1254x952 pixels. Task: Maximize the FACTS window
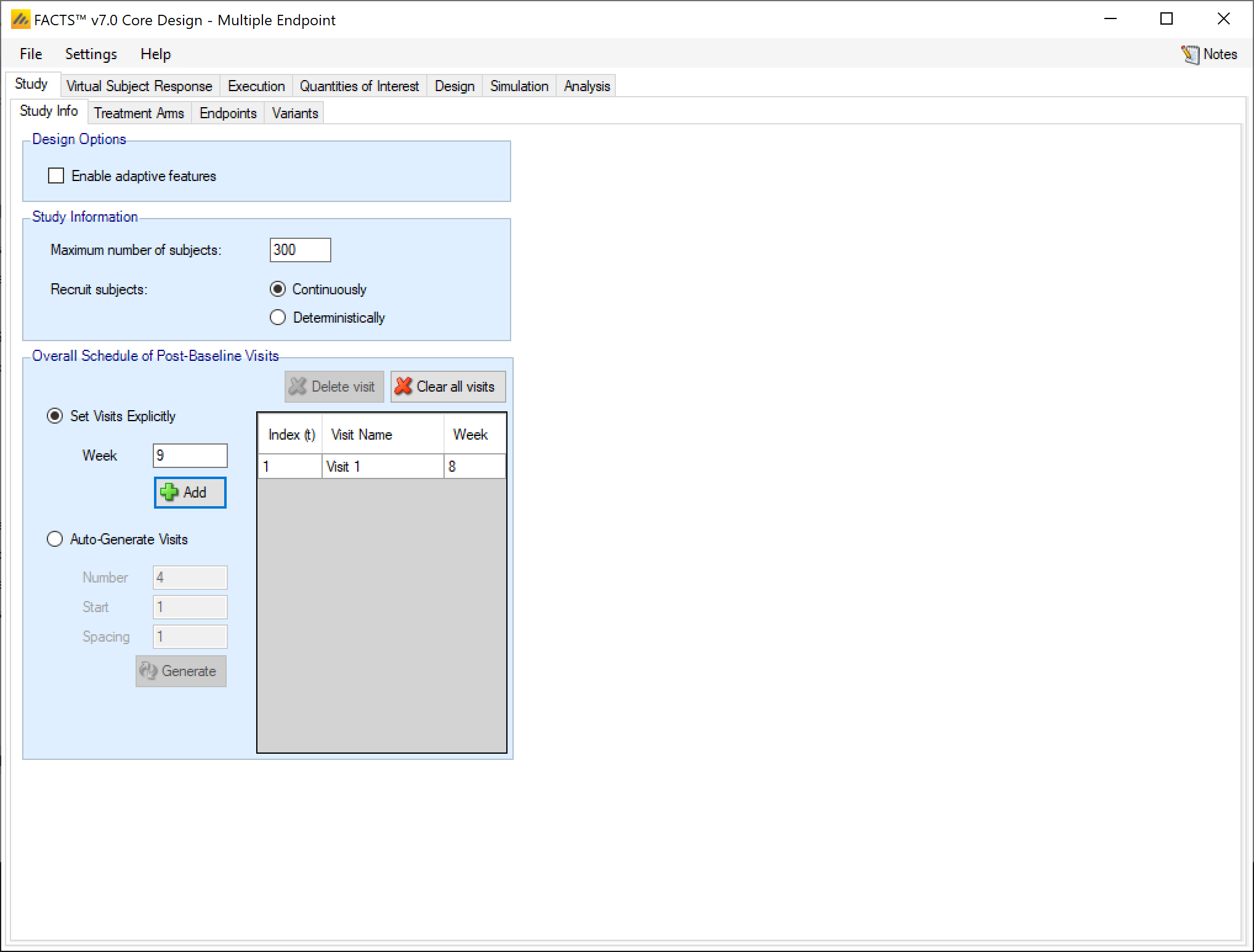click(x=1166, y=19)
